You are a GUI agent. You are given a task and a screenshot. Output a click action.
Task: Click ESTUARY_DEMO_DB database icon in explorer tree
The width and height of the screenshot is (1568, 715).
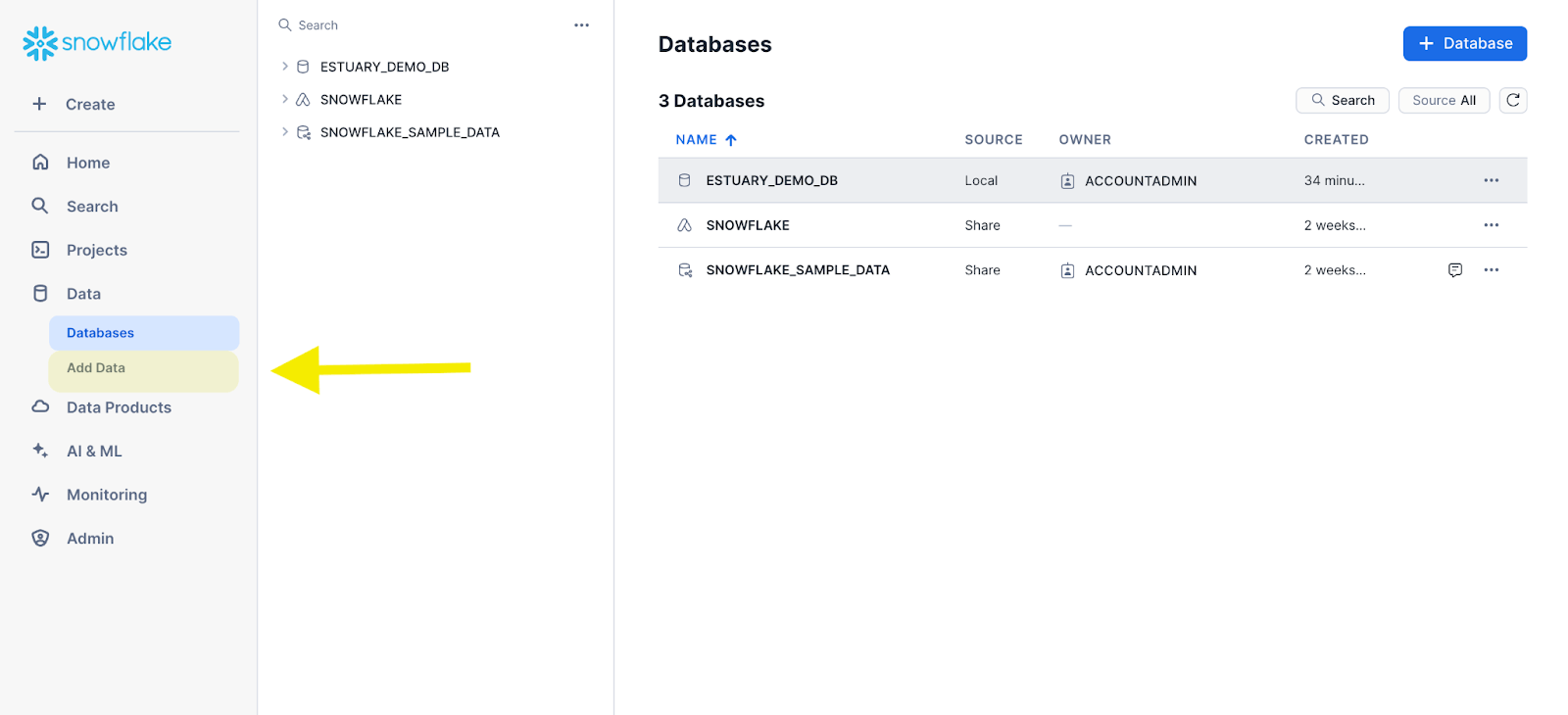click(x=303, y=67)
